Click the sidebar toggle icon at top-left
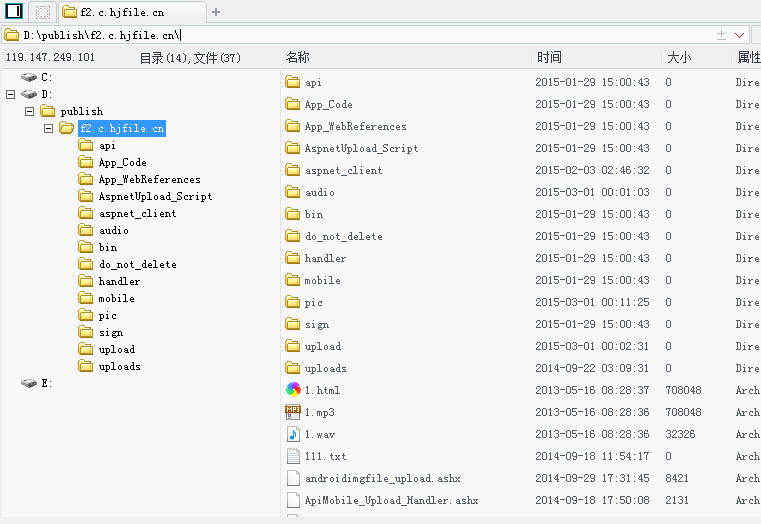 tap(14, 11)
